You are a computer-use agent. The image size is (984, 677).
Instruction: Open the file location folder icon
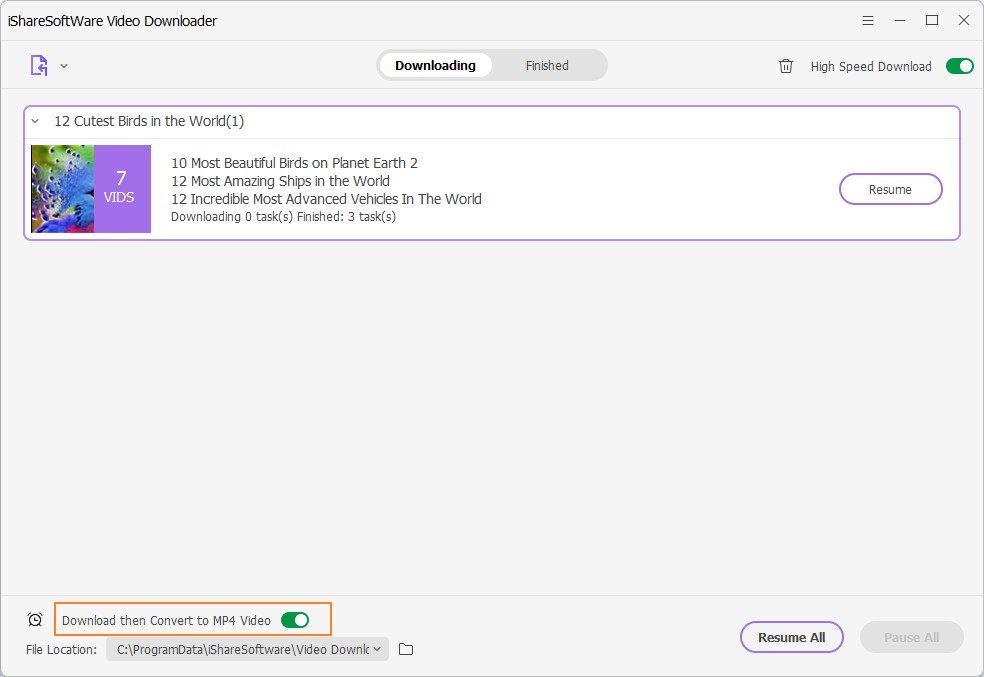[x=406, y=649]
